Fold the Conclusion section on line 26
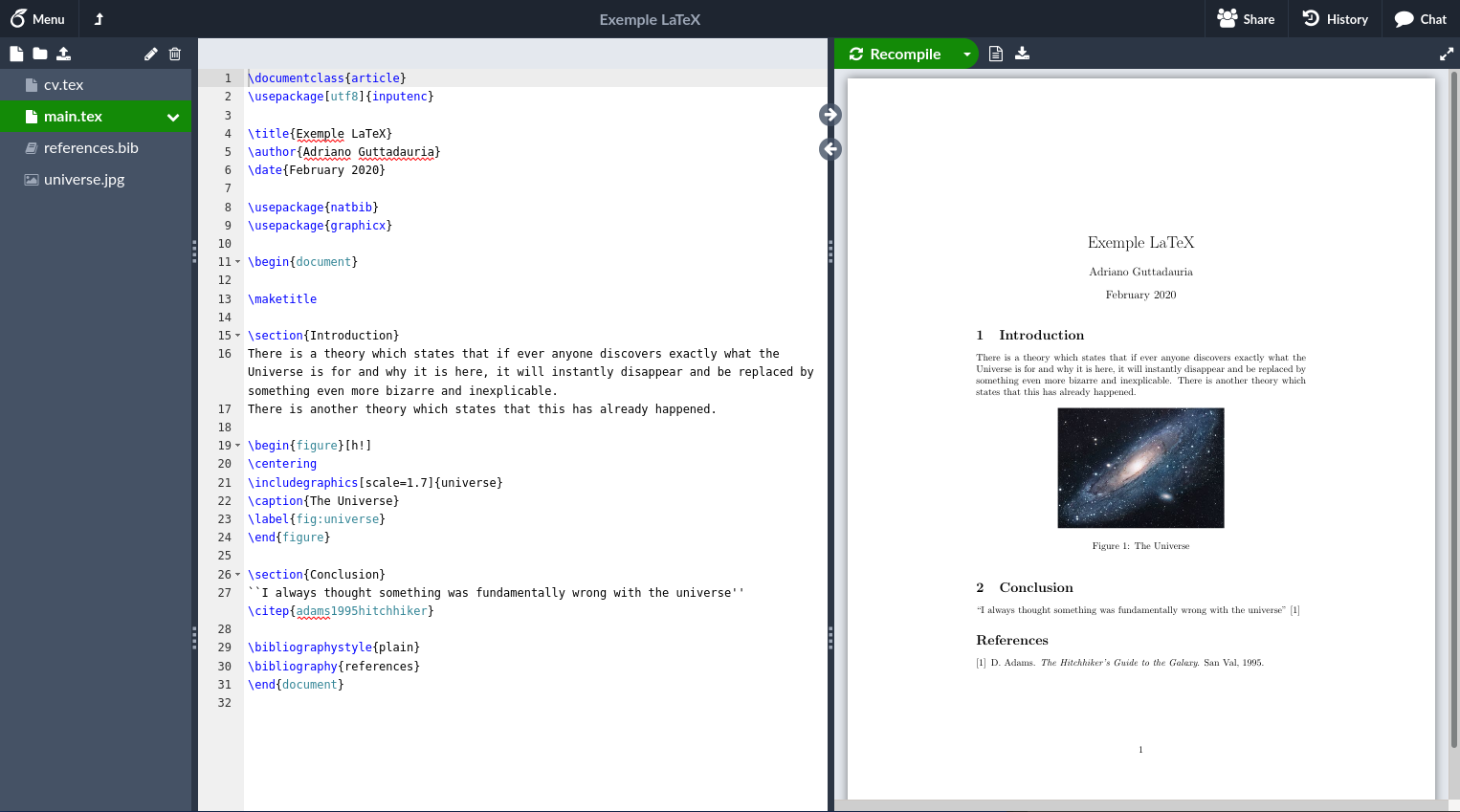Viewport: 1460px width, 812px height. tap(238, 575)
